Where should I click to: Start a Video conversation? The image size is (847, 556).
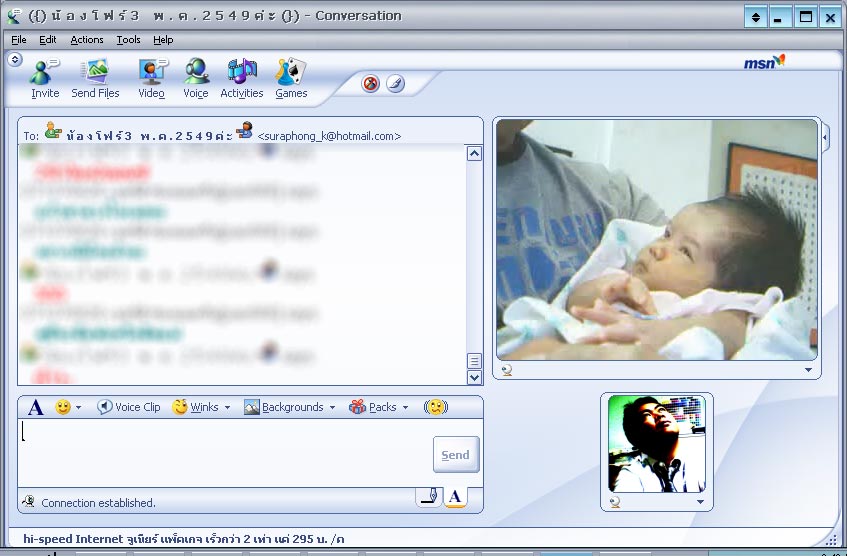click(152, 78)
